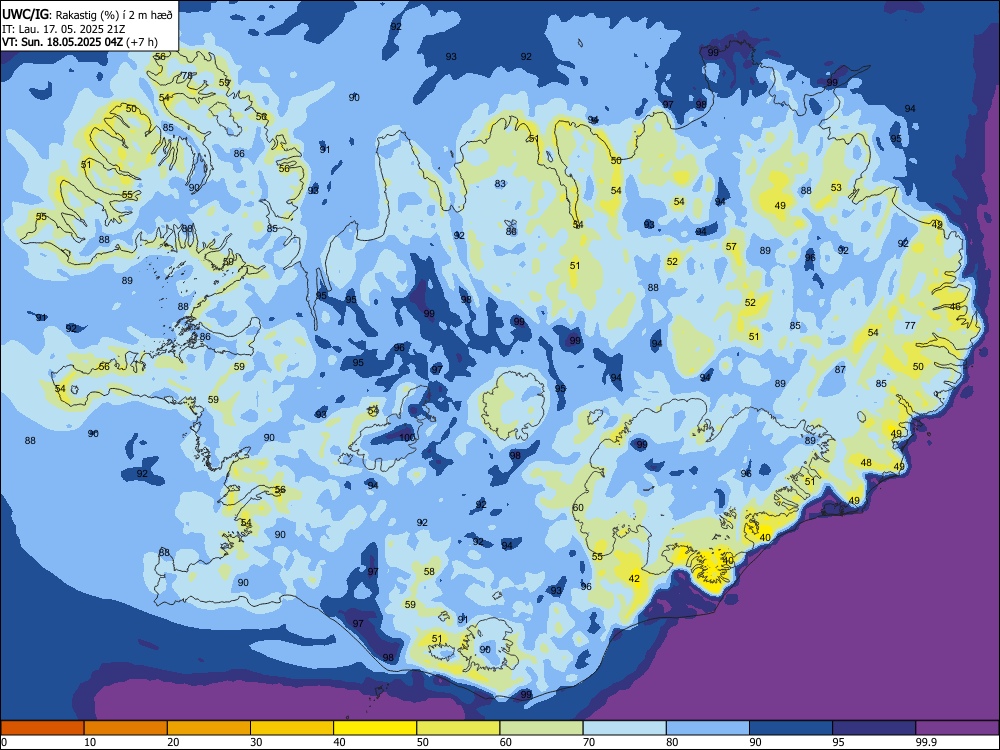Click the 80–90 light blue legend swatch
The width and height of the screenshot is (1000, 750).
(x=708, y=728)
